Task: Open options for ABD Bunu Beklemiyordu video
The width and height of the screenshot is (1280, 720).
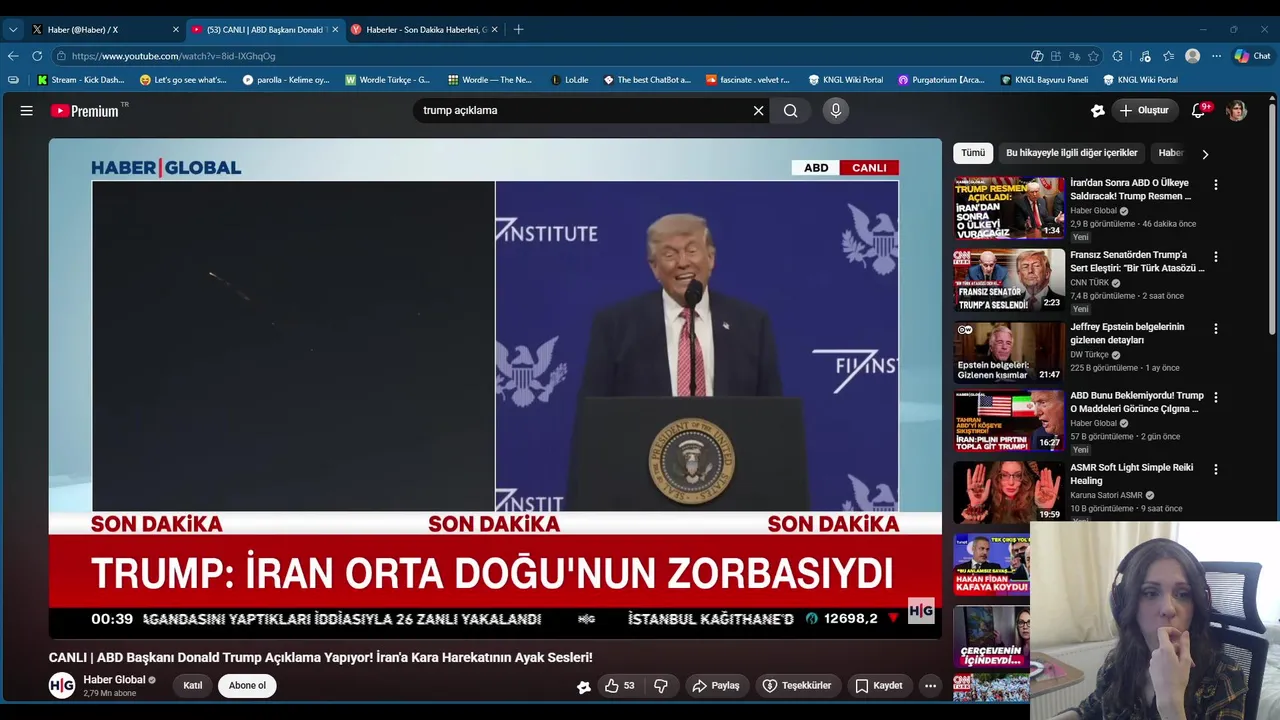Action: point(1216,397)
